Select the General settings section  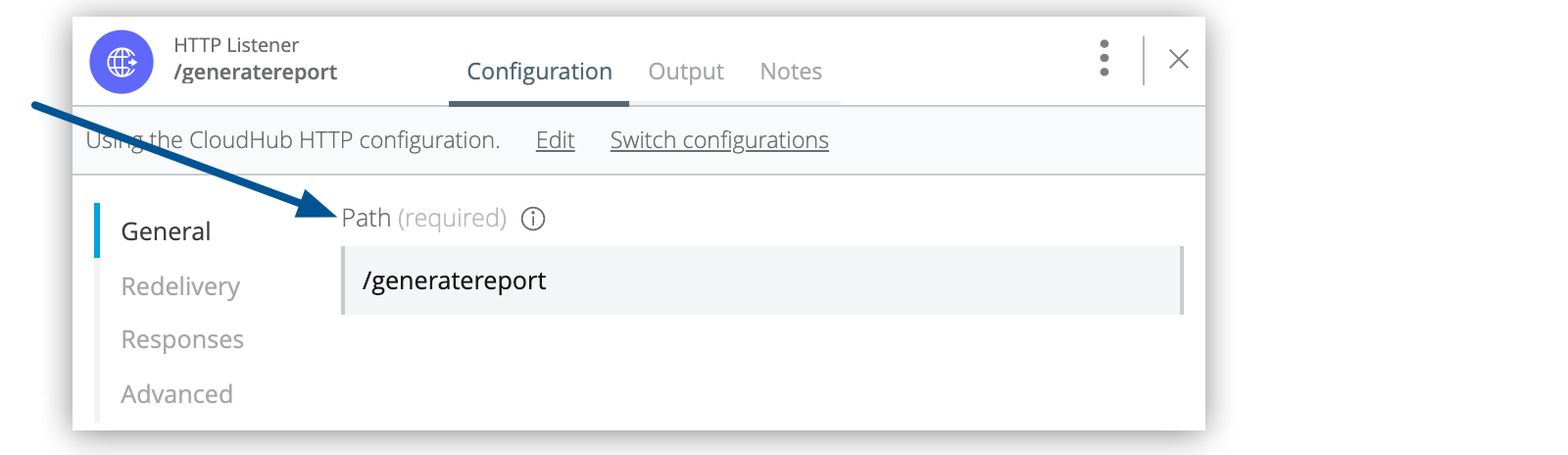(x=166, y=231)
